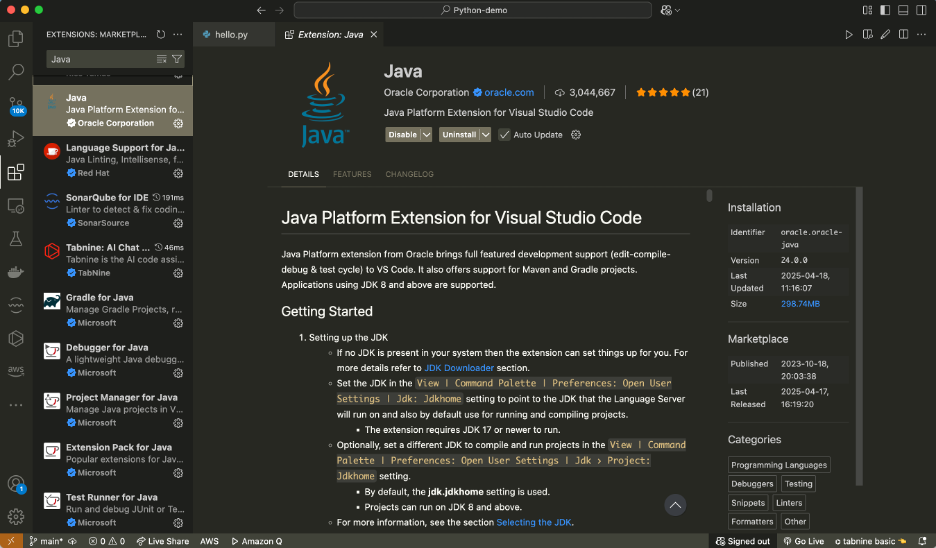Open the Explorer view in activity bar
The image size is (936, 548).
pyautogui.click(x=16, y=39)
